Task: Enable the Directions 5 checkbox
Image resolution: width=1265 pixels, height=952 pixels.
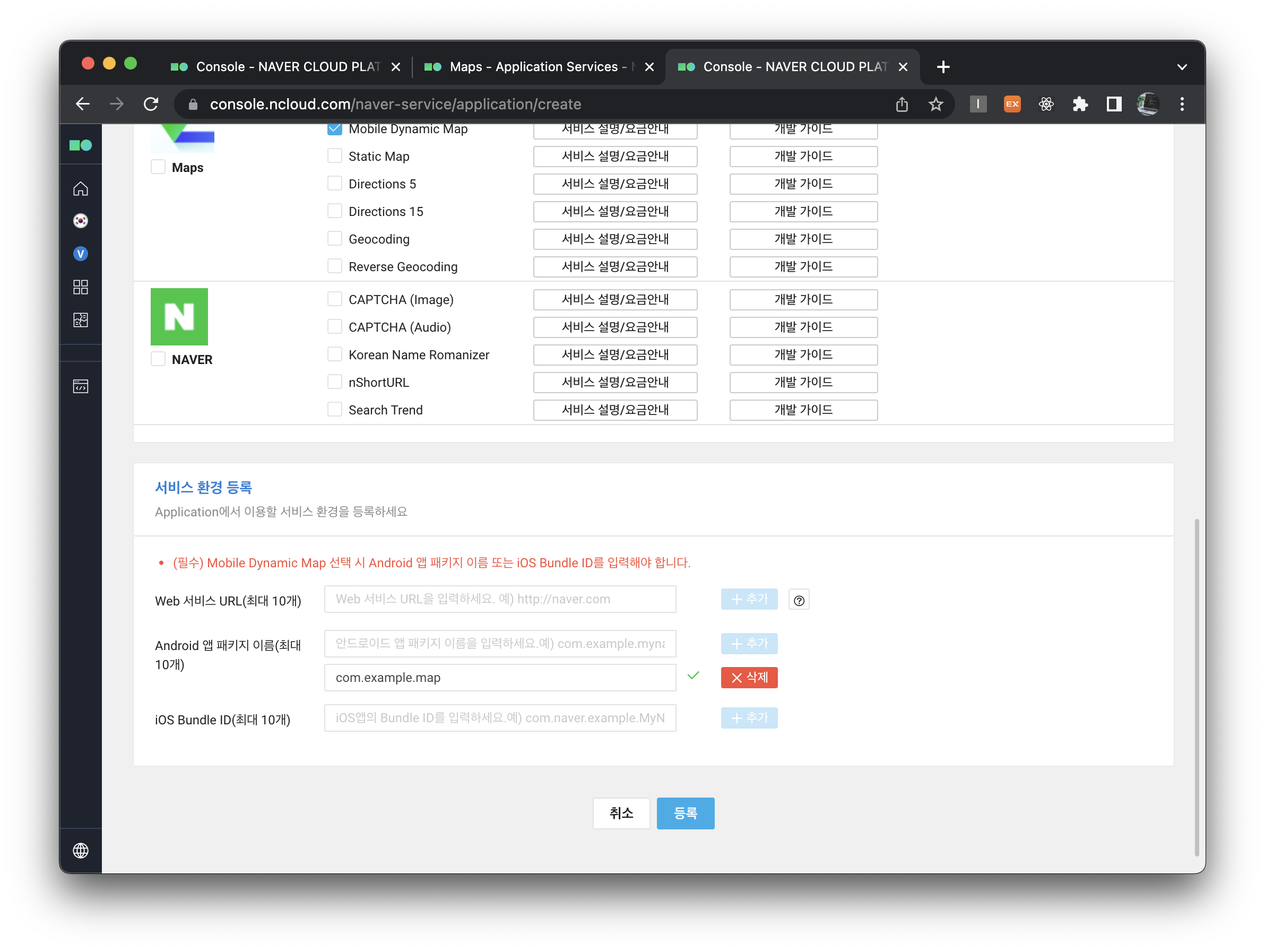Action: coord(334,184)
